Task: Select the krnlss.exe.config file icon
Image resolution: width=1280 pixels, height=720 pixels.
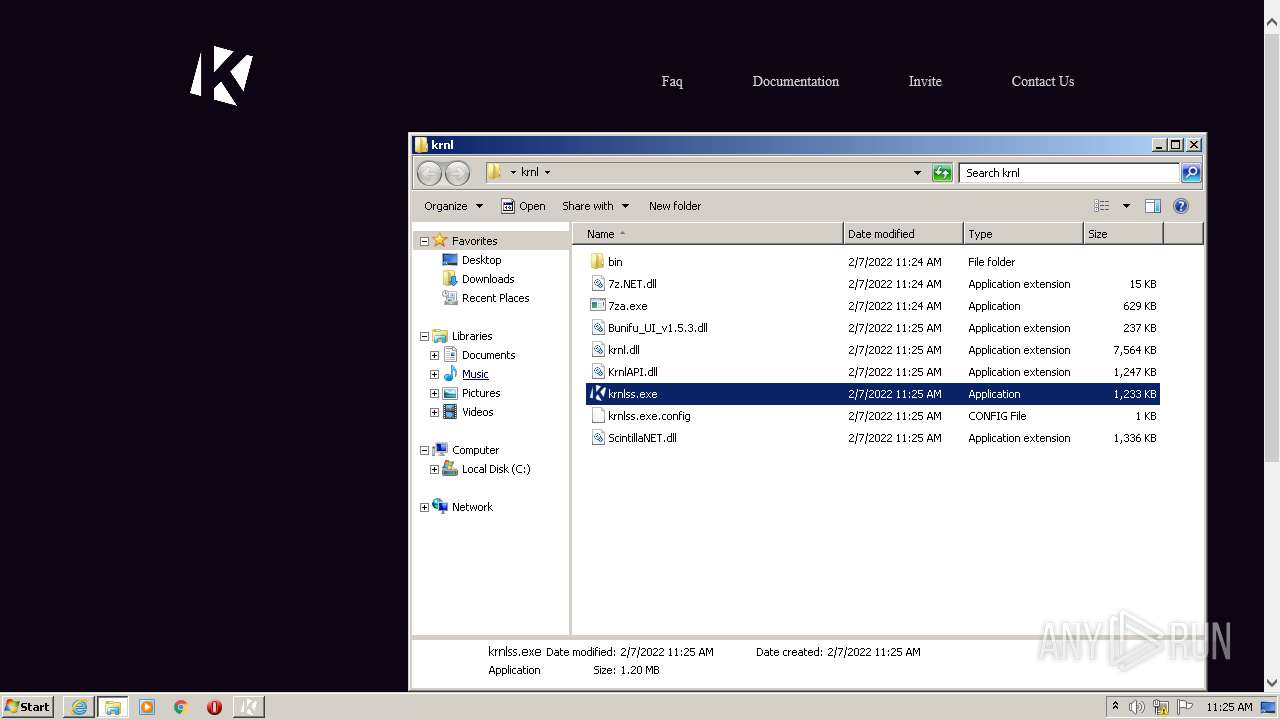Action: pos(598,416)
